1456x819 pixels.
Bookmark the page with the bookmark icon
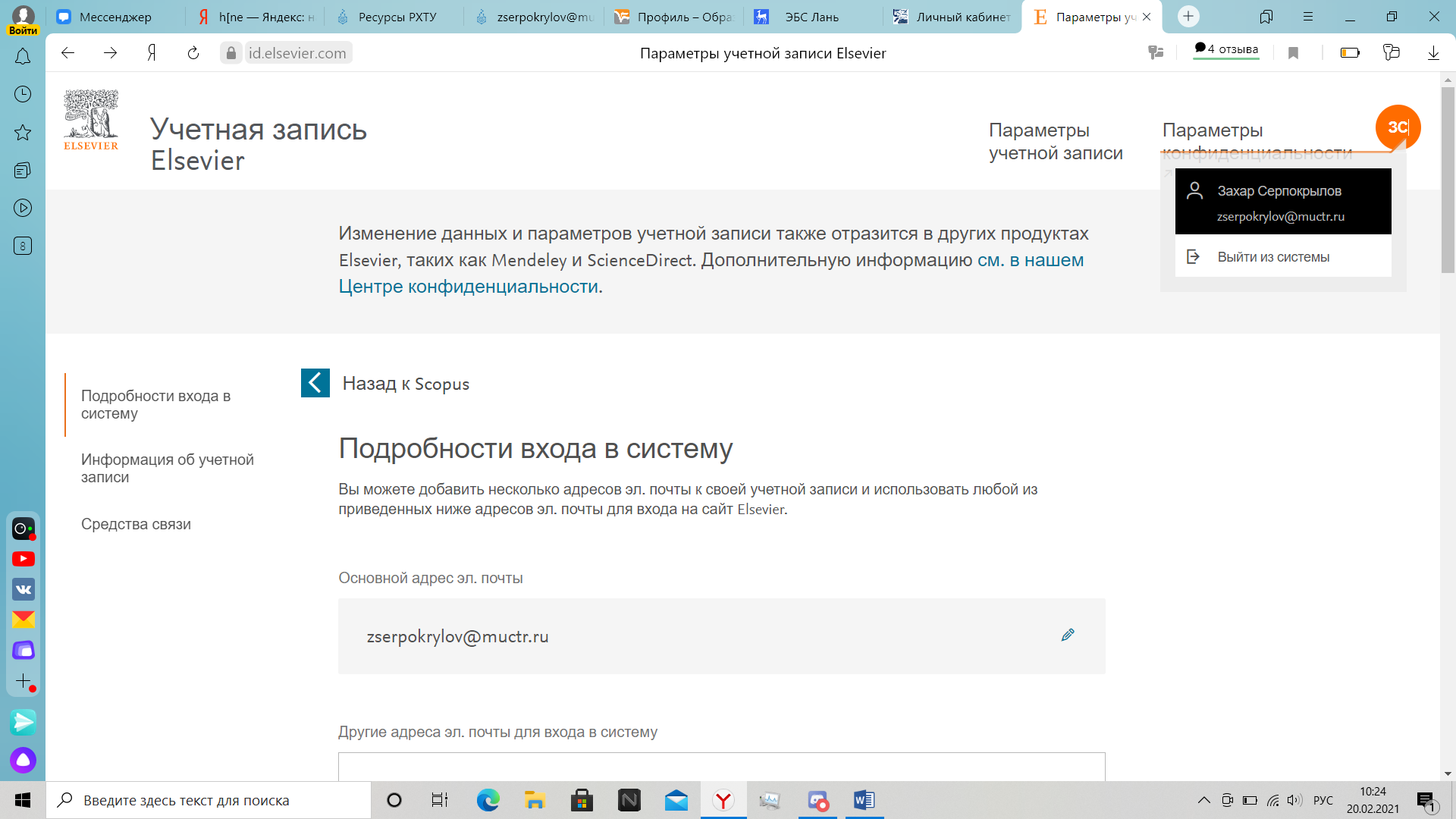[x=1294, y=52]
